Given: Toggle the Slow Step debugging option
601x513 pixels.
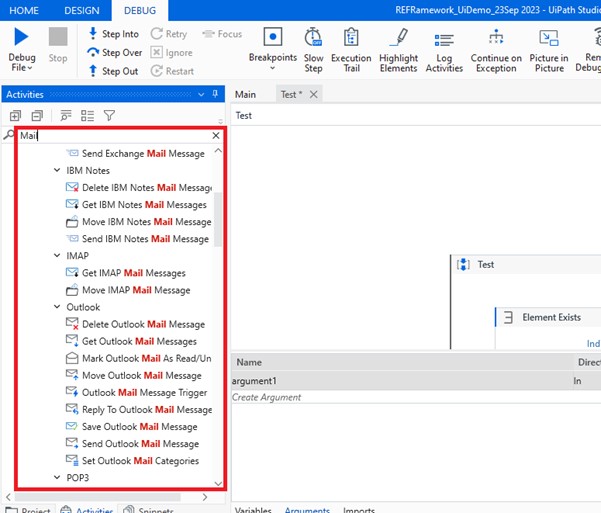Looking at the screenshot, I should point(313,38).
